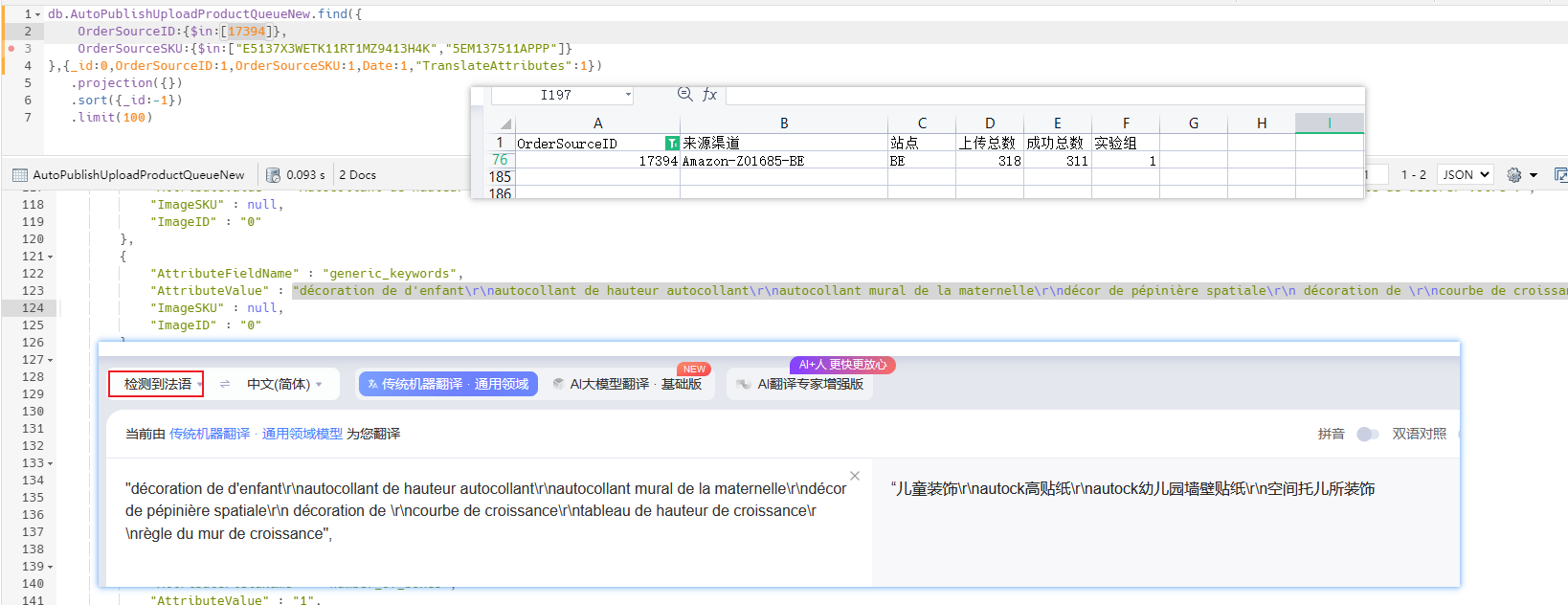Collapse the code fold arrow at line 1
Image resolution: width=1568 pixels, height=605 pixels.
38,14
